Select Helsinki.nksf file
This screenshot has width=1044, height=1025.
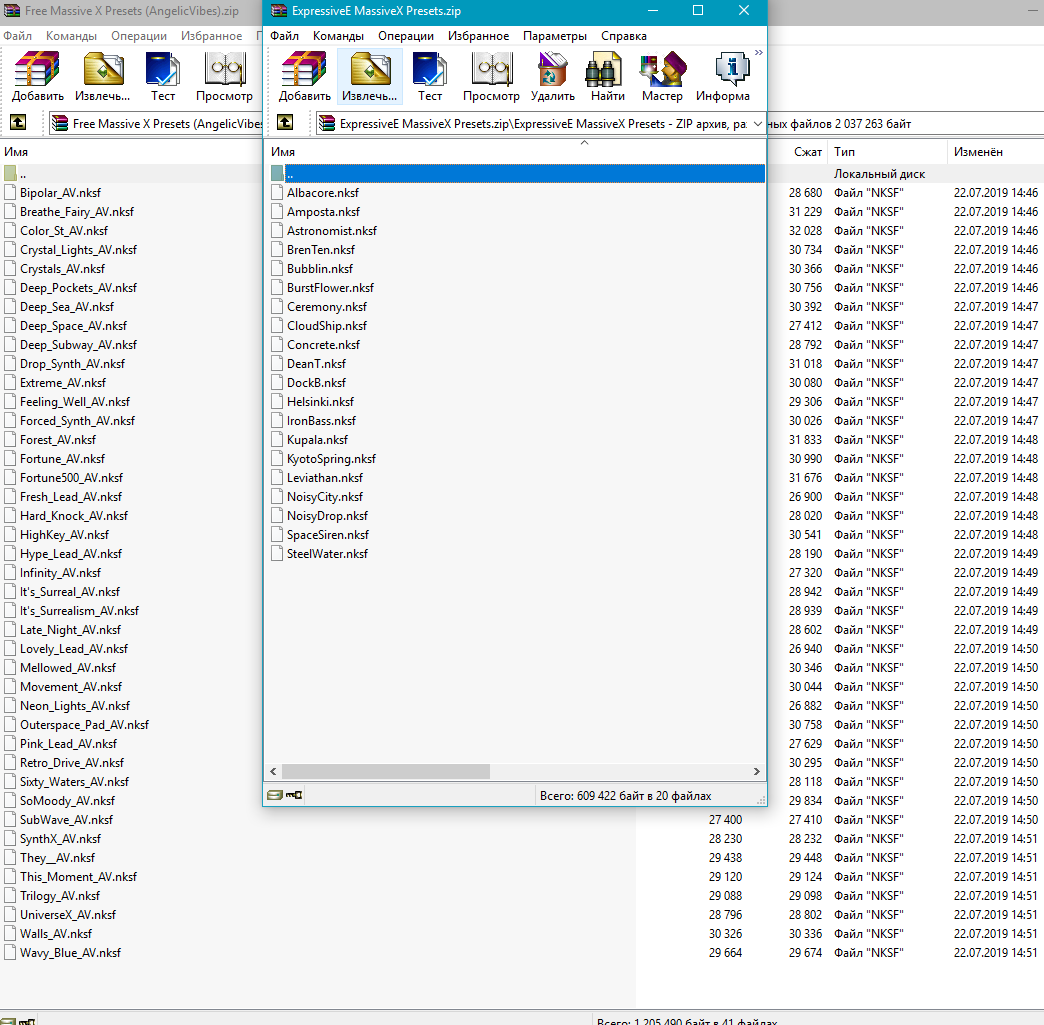320,402
